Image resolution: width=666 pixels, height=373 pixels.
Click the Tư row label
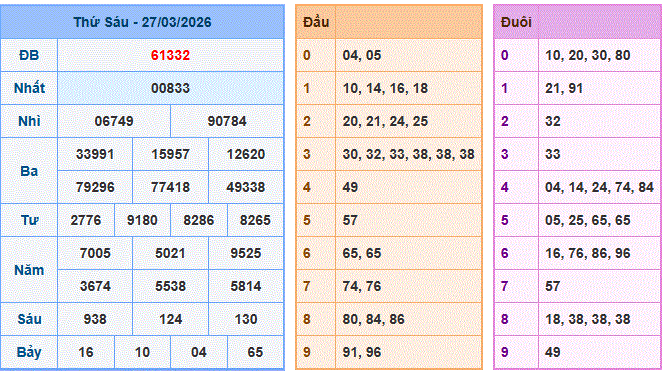tap(29, 220)
